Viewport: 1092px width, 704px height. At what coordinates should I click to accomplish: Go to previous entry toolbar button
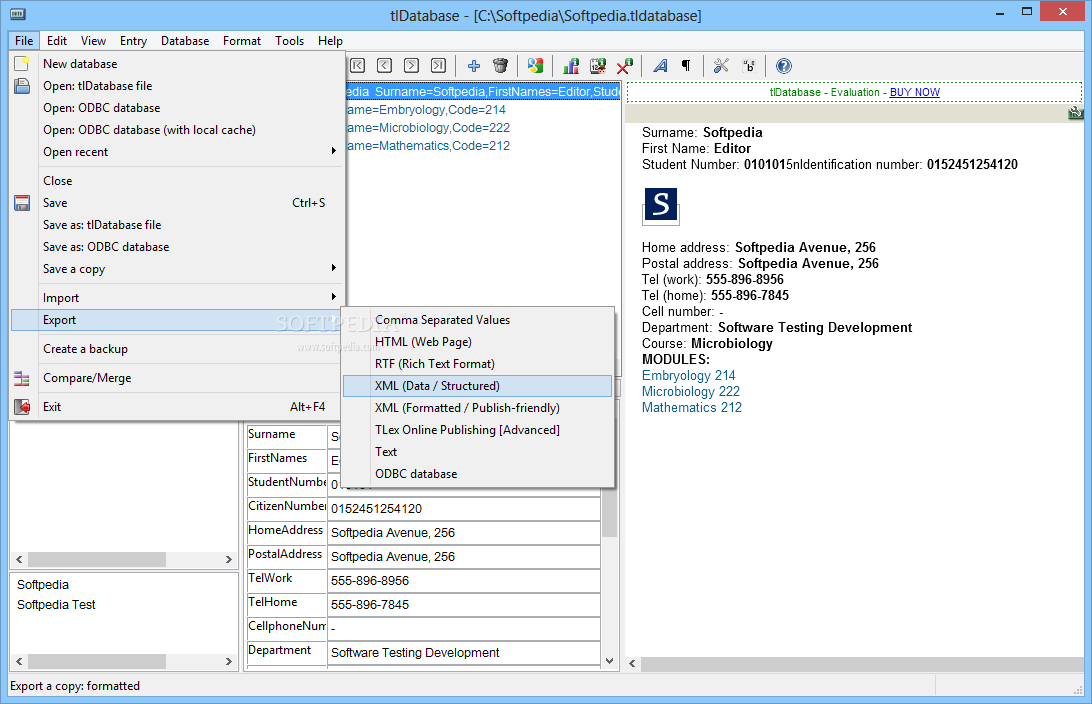point(384,66)
